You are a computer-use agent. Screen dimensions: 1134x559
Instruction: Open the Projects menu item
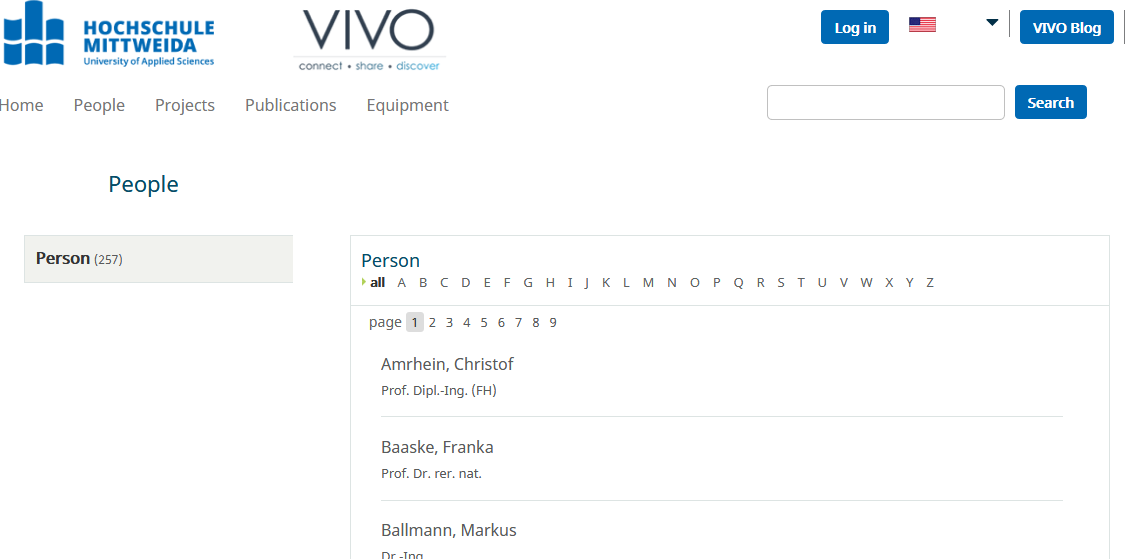tap(184, 105)
